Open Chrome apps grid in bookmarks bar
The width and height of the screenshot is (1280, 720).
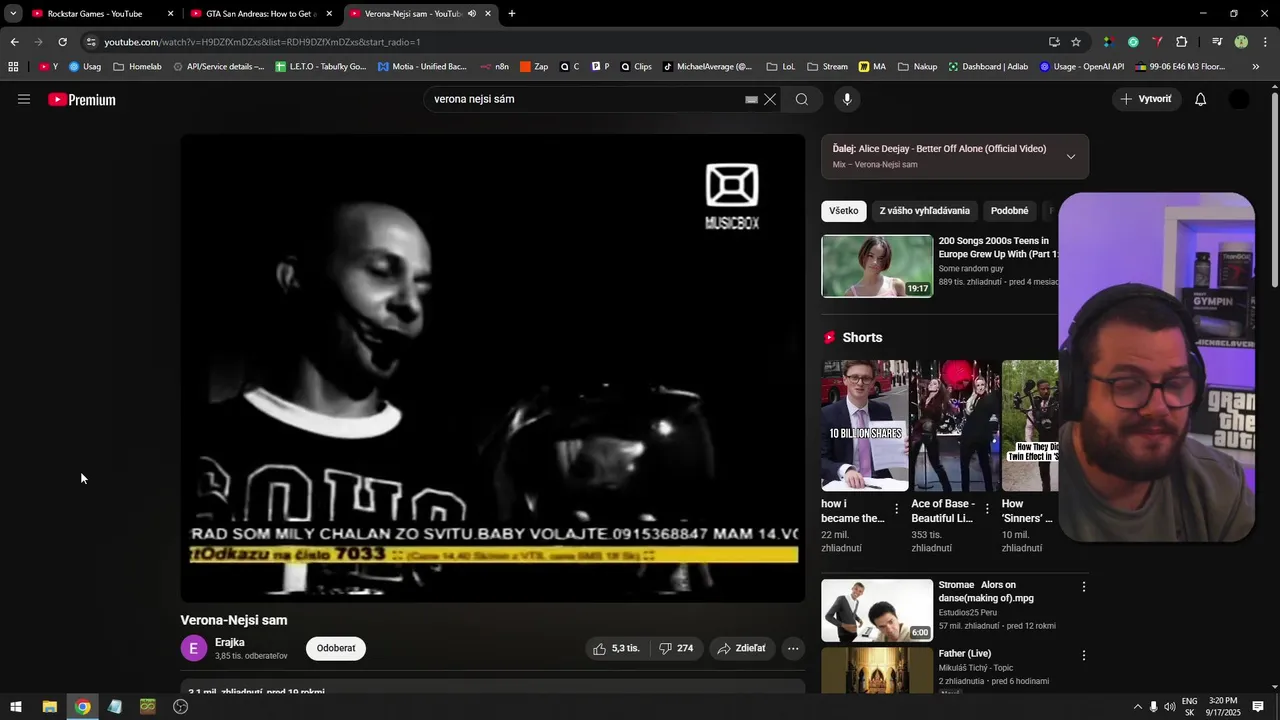[13, 67]
